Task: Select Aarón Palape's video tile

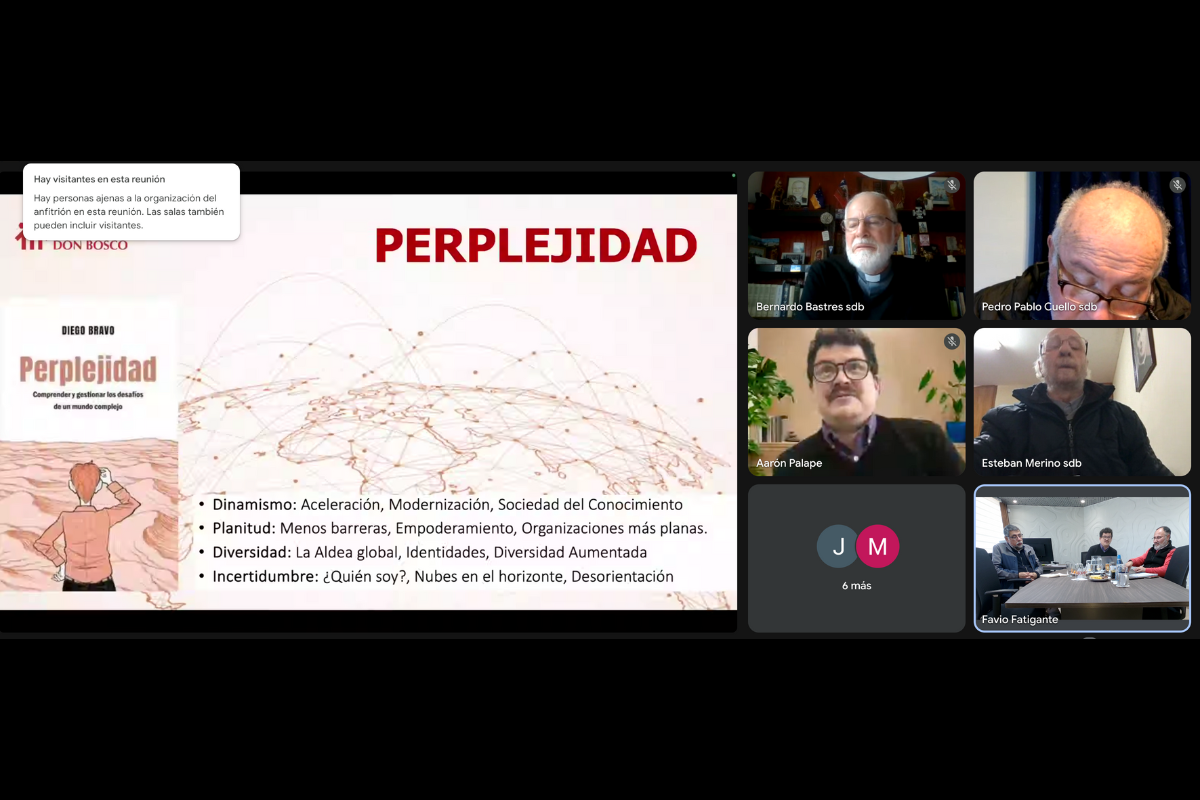Action: point(857,402)
